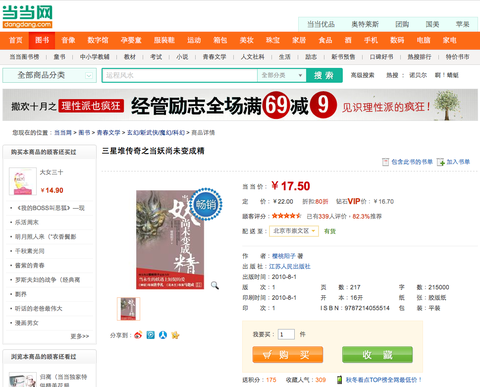The height and width of the screenshot is (387, 480).
Task: Share to Sina Weibo icon
Action: pos(138,335)
